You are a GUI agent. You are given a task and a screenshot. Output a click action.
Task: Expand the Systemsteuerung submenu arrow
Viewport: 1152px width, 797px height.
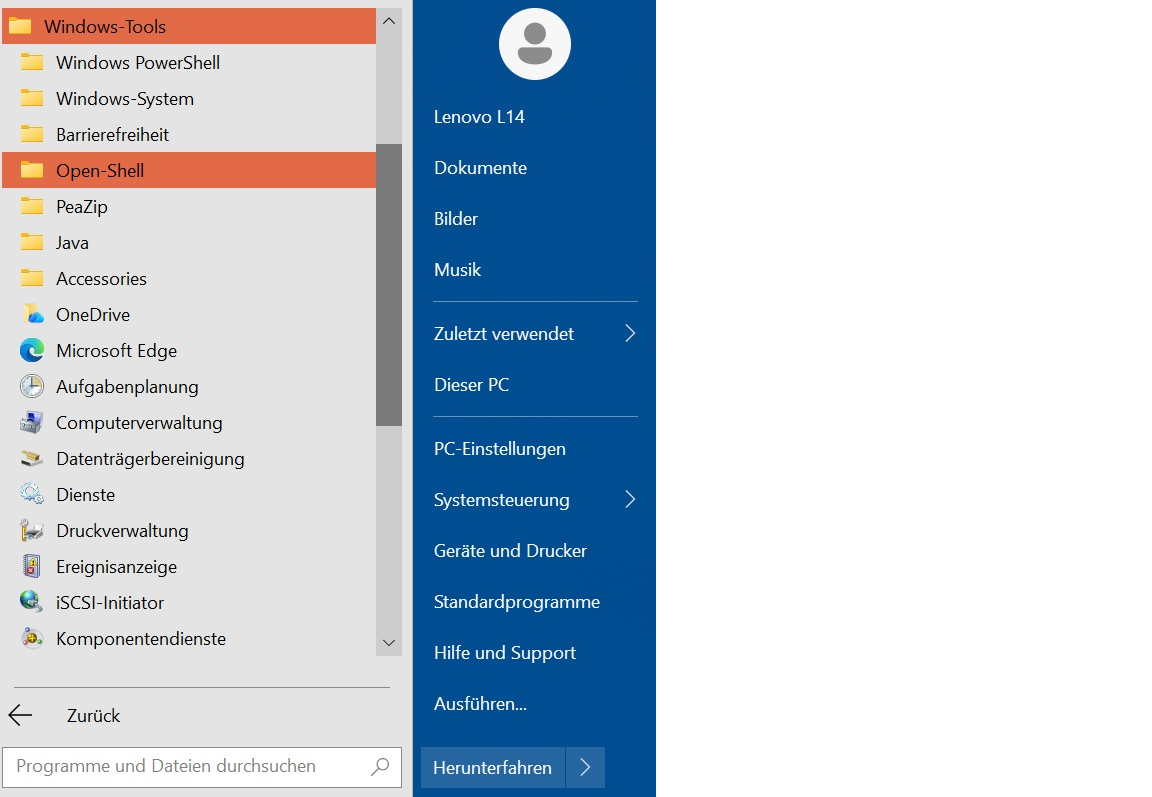pos(630,500)
